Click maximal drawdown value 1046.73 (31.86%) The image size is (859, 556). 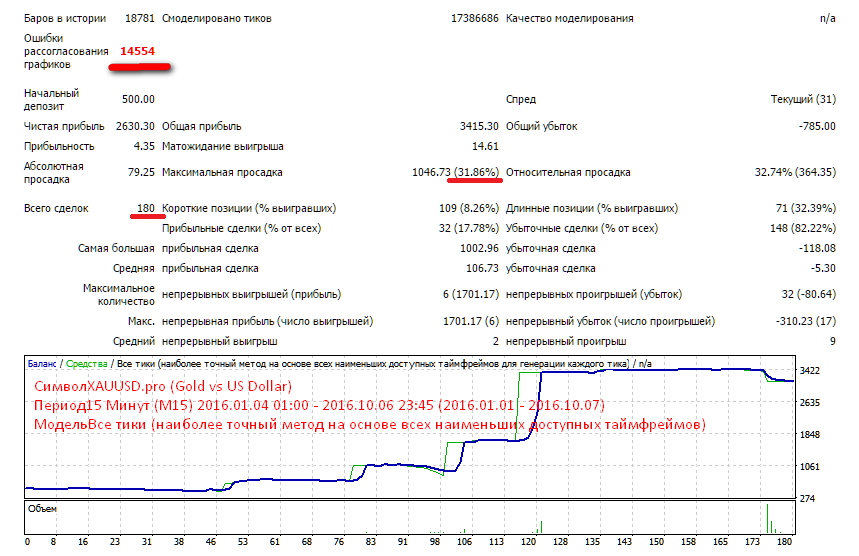coord(455,172)
